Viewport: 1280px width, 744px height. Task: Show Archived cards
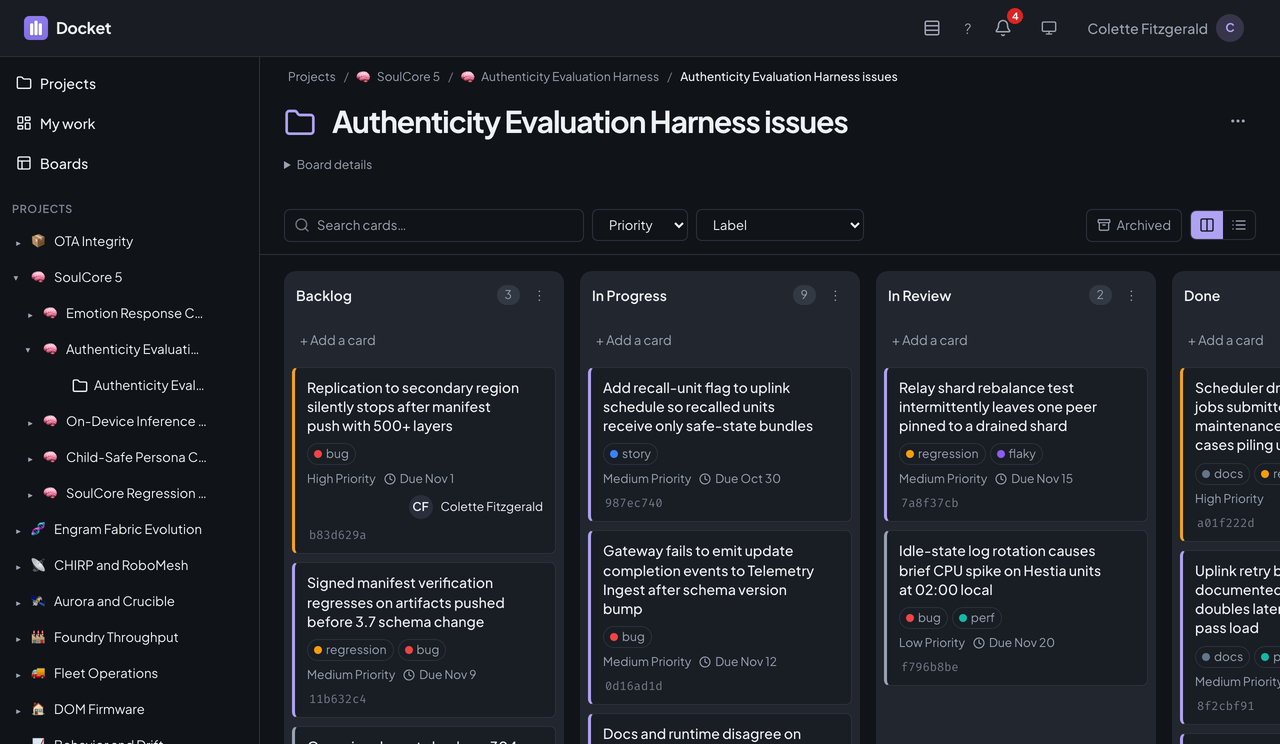1134,225
